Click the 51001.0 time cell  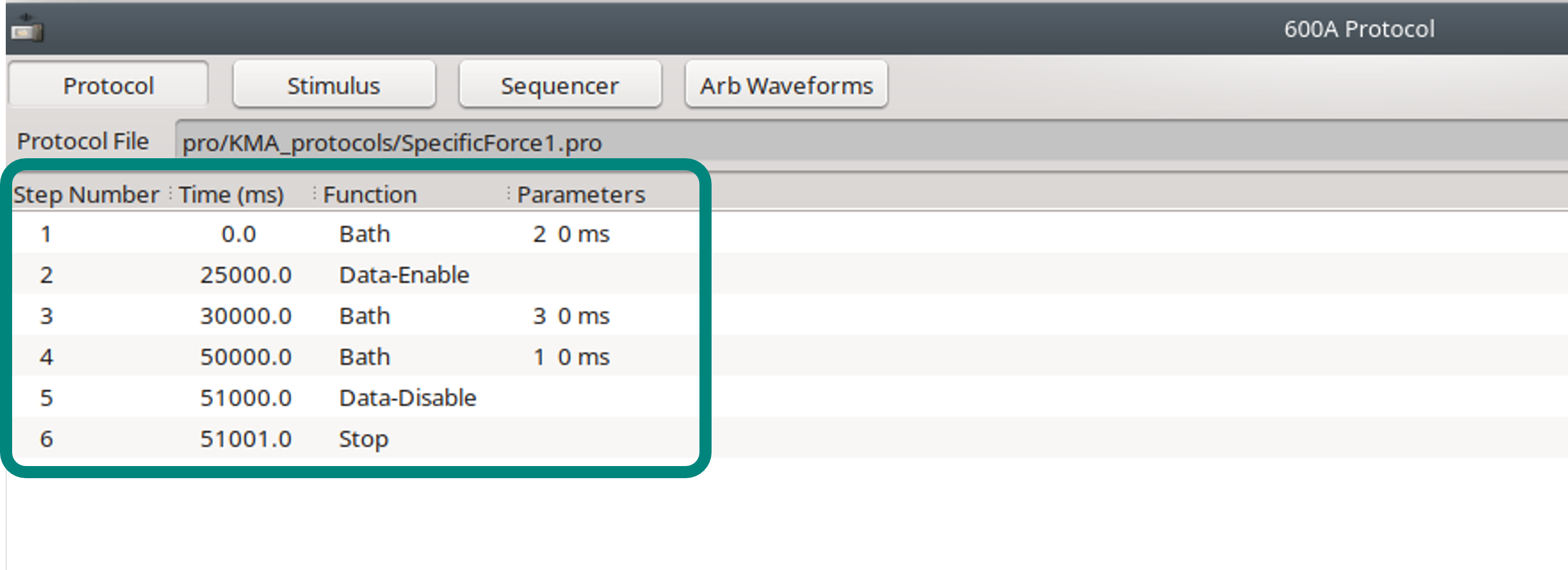click(x=246, y=438)
